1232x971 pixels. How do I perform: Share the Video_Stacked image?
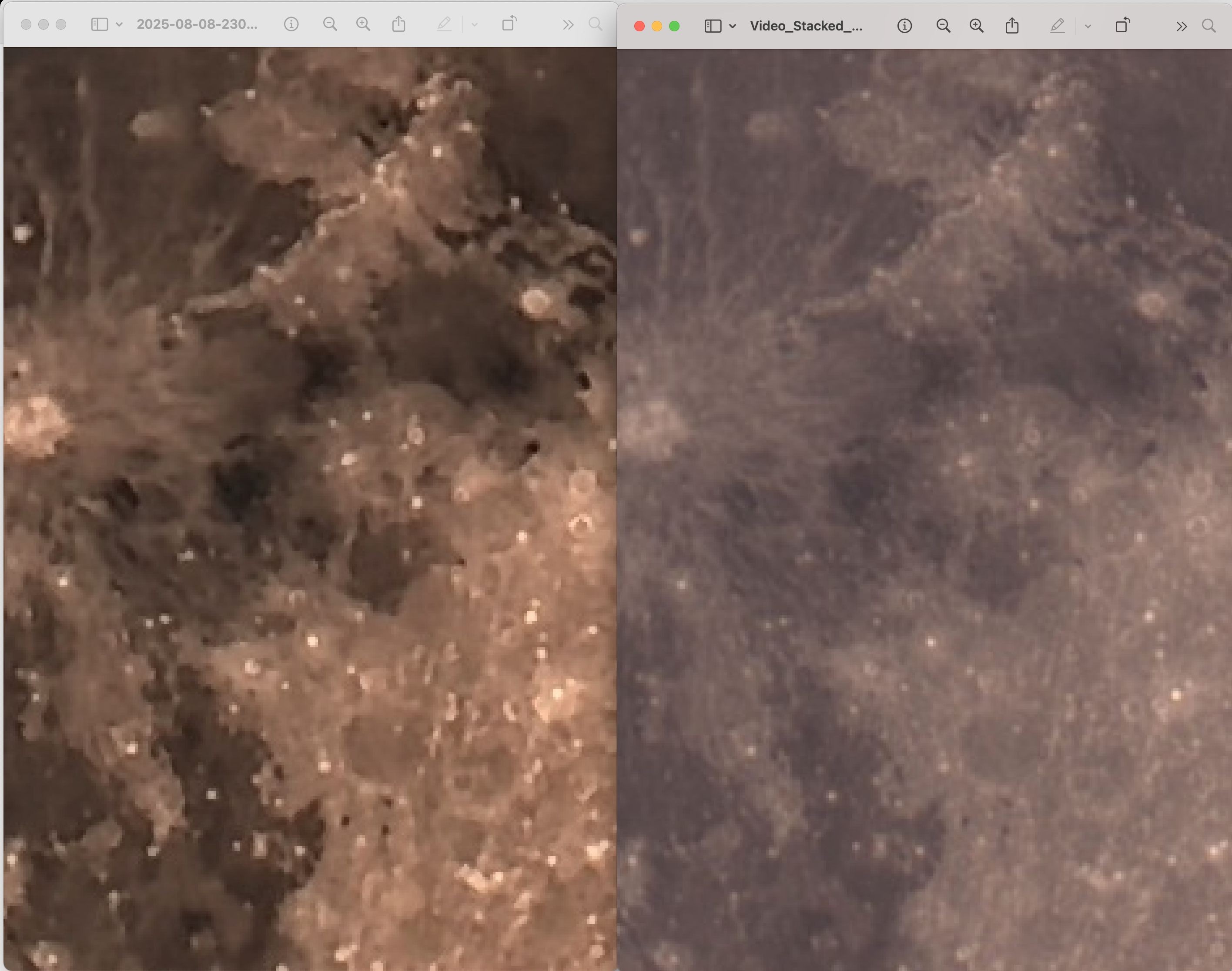(1012, 26)
